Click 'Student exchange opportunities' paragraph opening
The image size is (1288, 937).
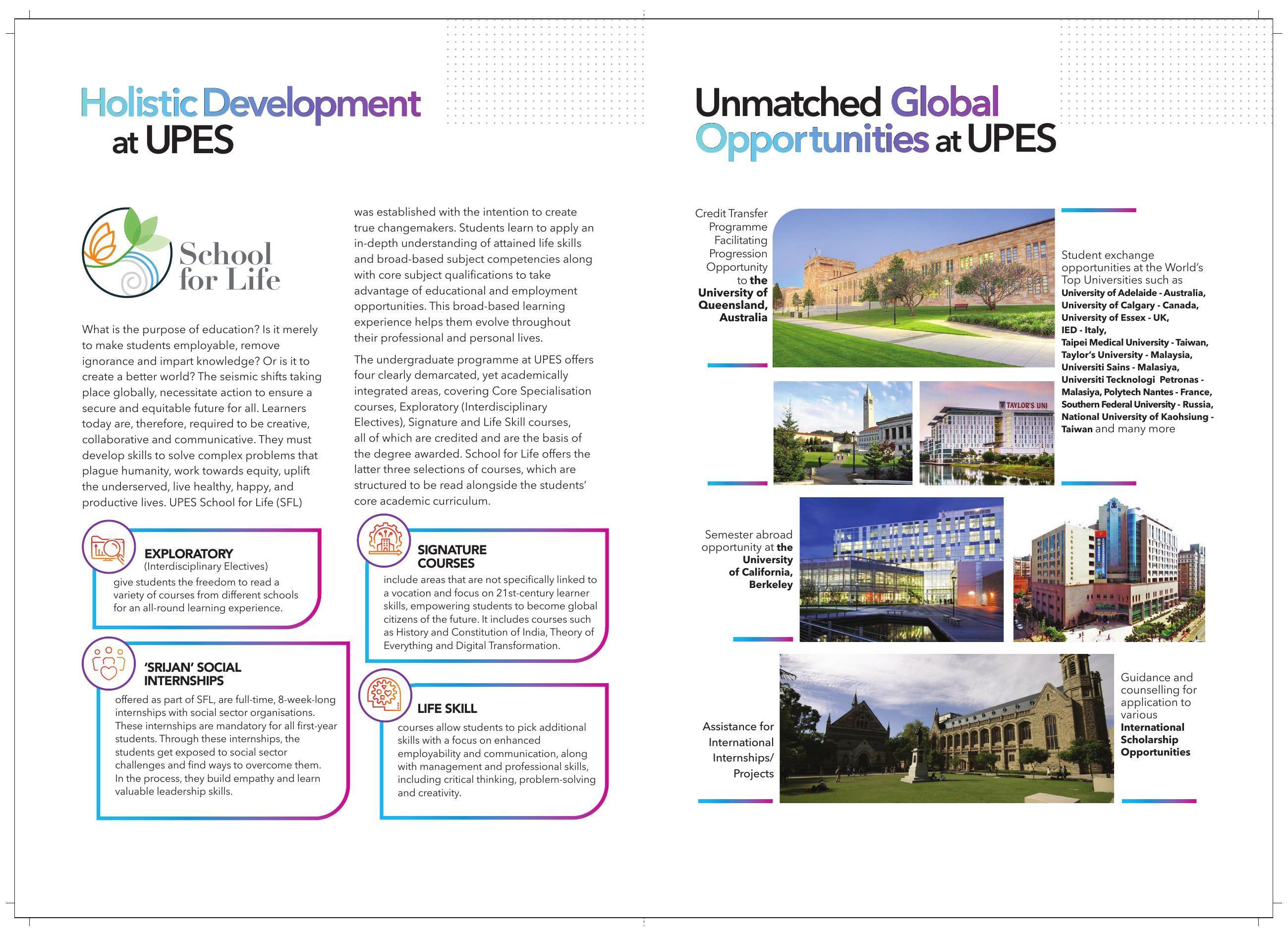1108,261
